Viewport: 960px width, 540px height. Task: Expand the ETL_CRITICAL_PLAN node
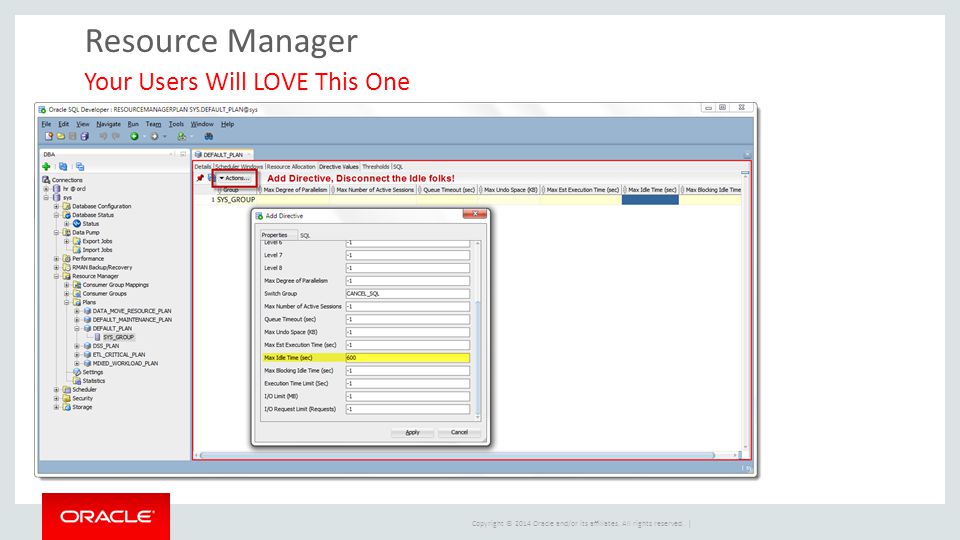(x=77, y=354)
